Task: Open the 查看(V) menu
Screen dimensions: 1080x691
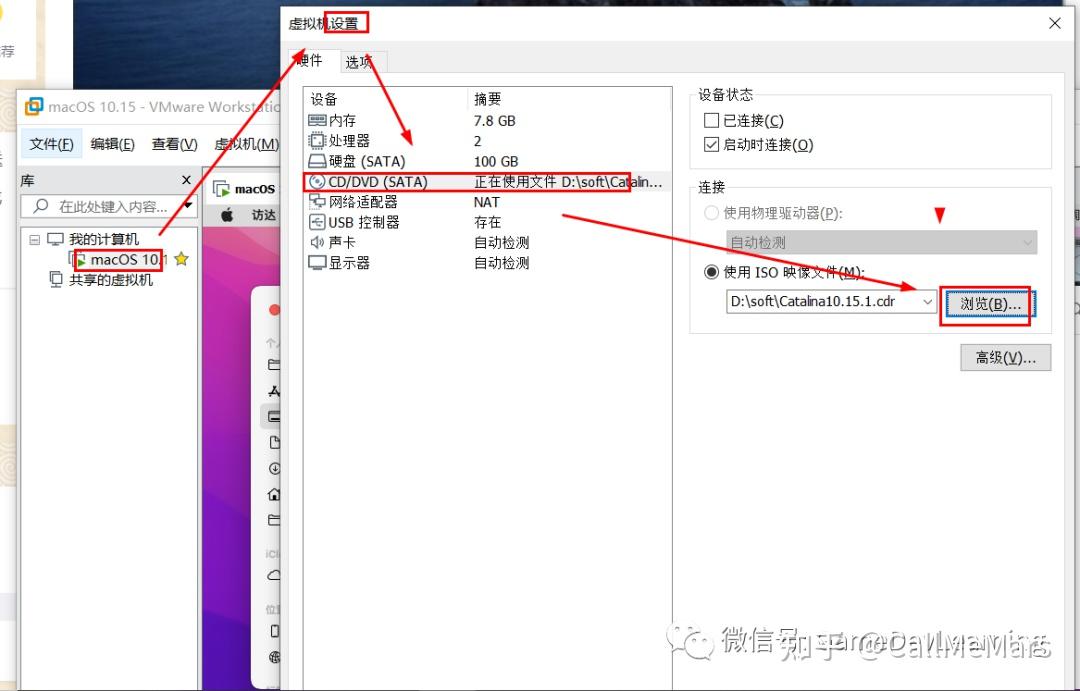Action: (174, 144)
